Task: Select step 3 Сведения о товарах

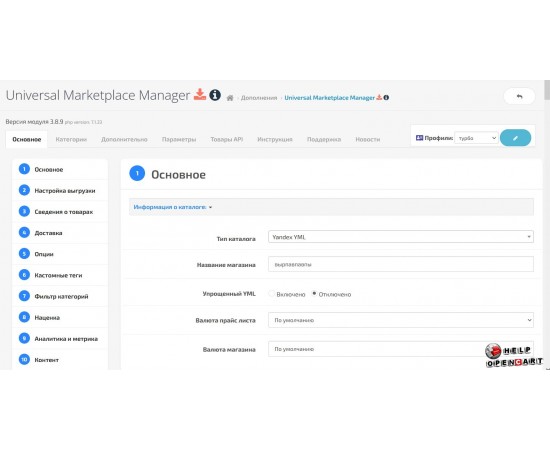Action: [60, 211]
